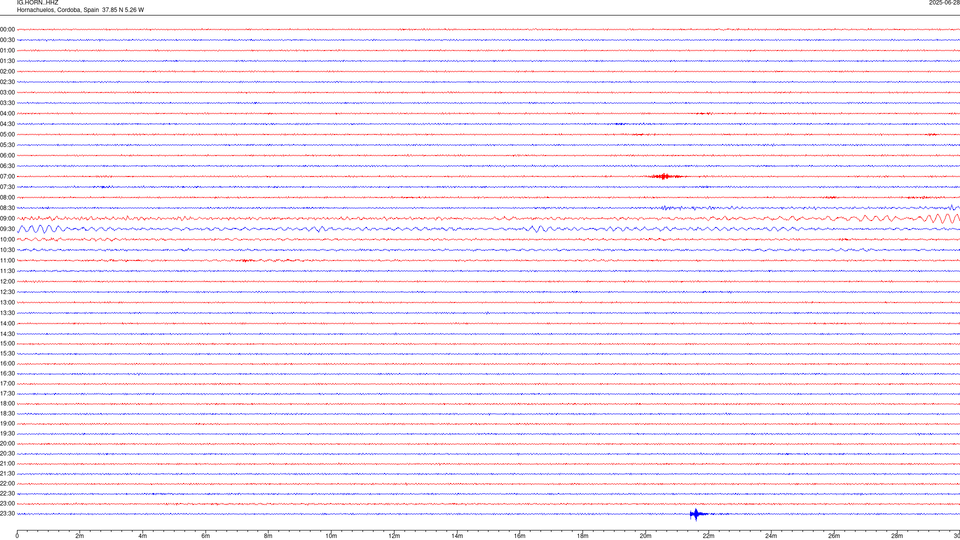960x540 pixels.
Task: Click the 21:30 time label
Action: tap(7, 473)
